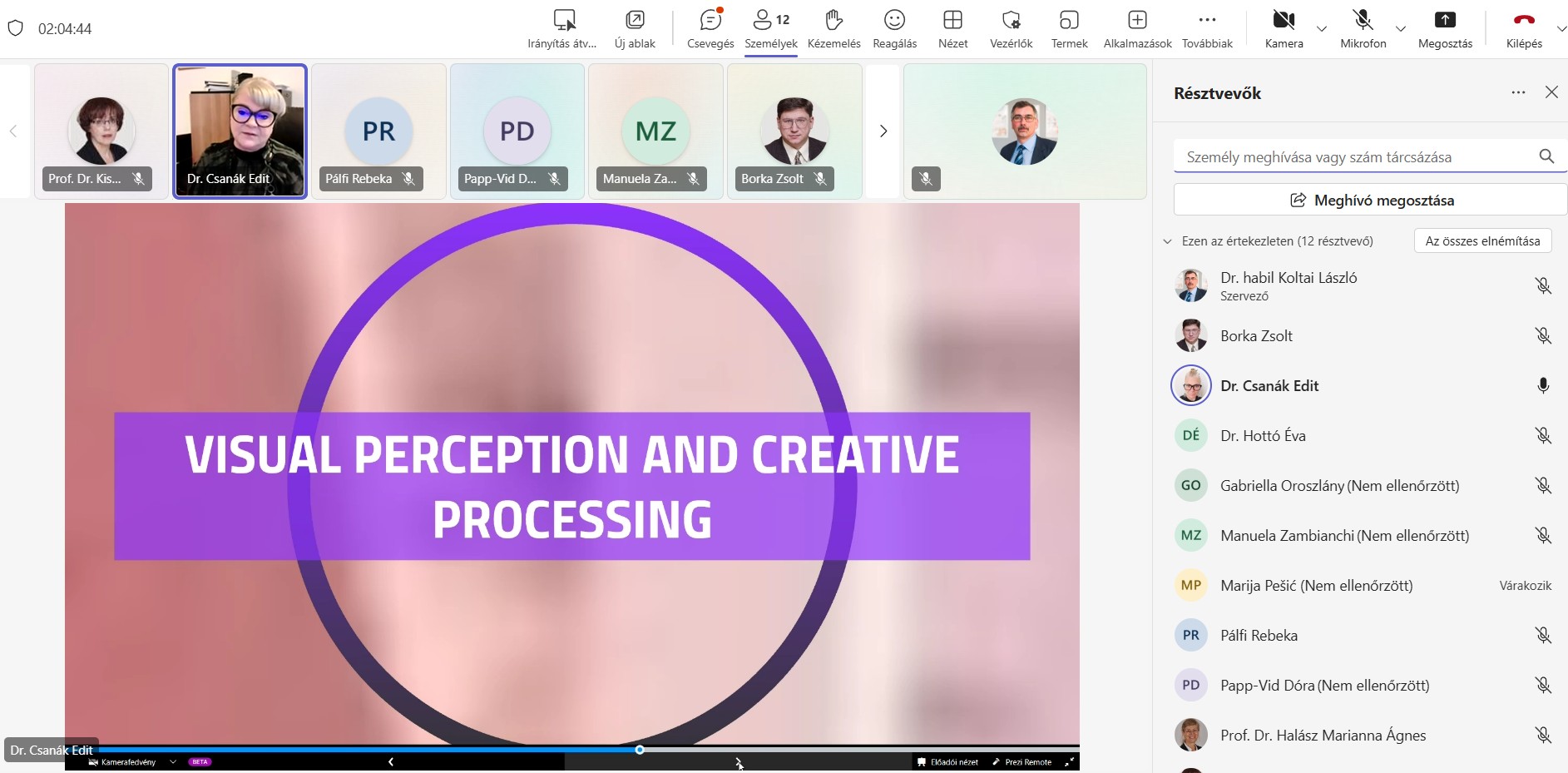Click the 'Meghívó megosztása' button
The image size is (1568, 773).
coord(1370,201)
